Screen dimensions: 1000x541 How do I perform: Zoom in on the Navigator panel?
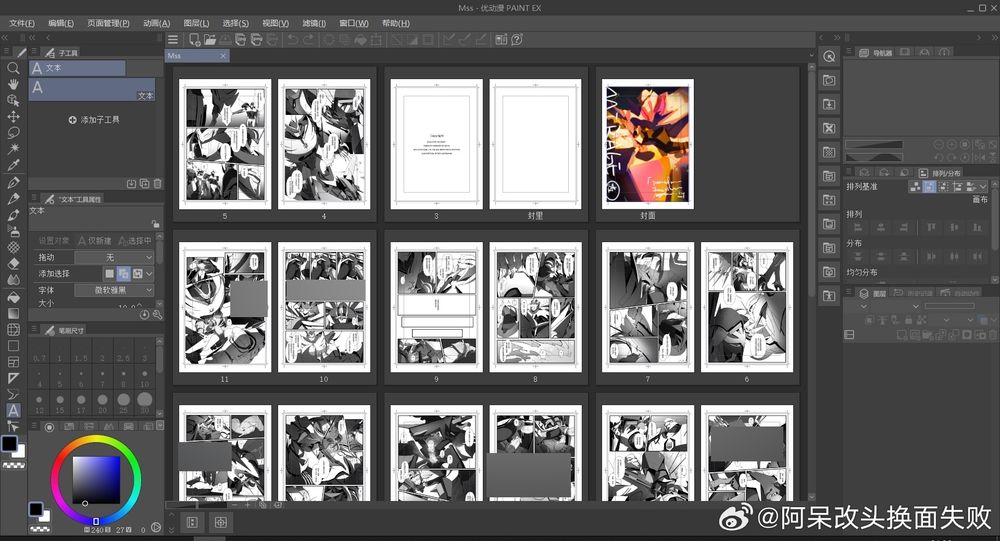[951, 145]
